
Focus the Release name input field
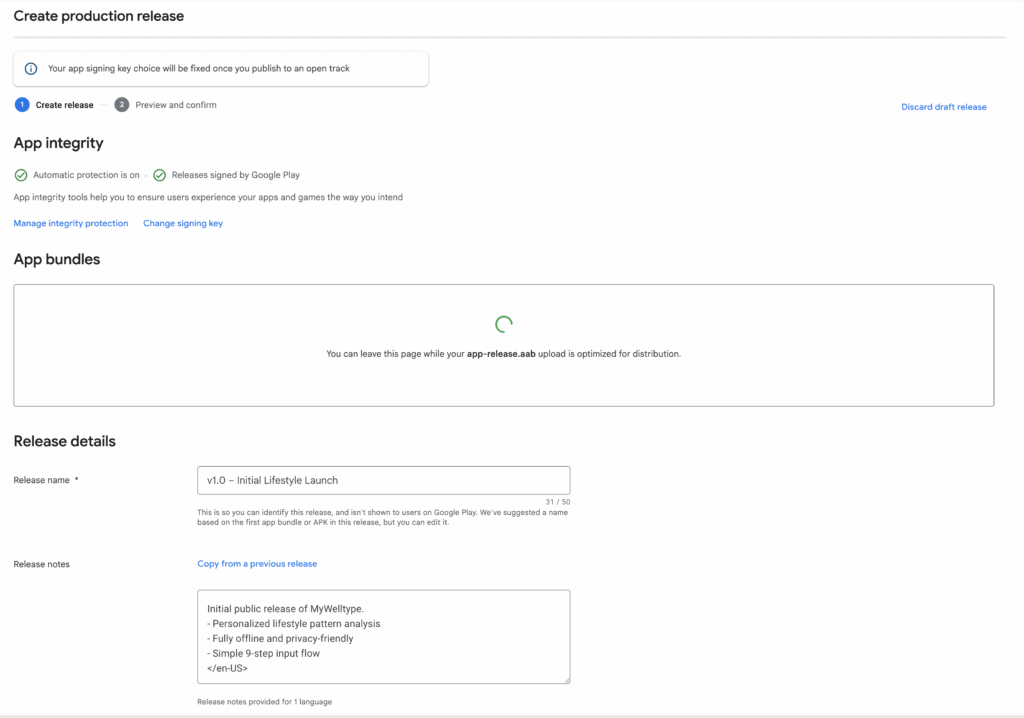pos(383,480)
